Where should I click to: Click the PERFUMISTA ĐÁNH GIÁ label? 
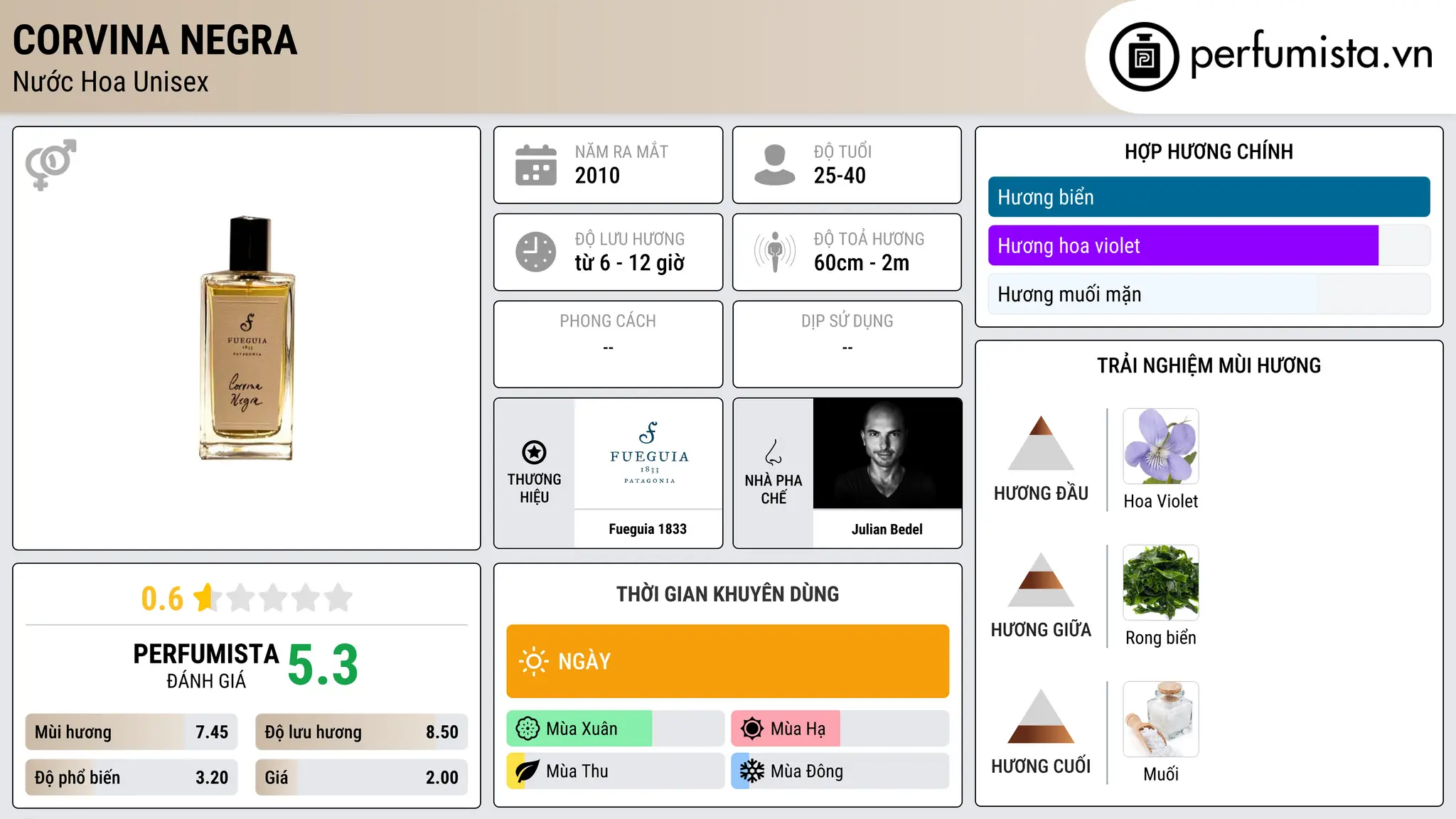point(206,666)
